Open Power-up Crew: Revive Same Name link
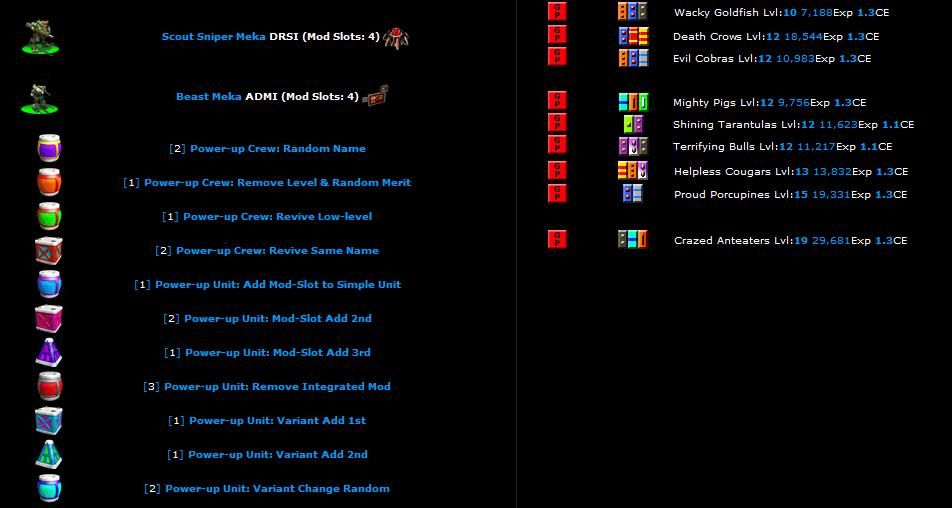 pyautogui.click(x=277, y=251)
